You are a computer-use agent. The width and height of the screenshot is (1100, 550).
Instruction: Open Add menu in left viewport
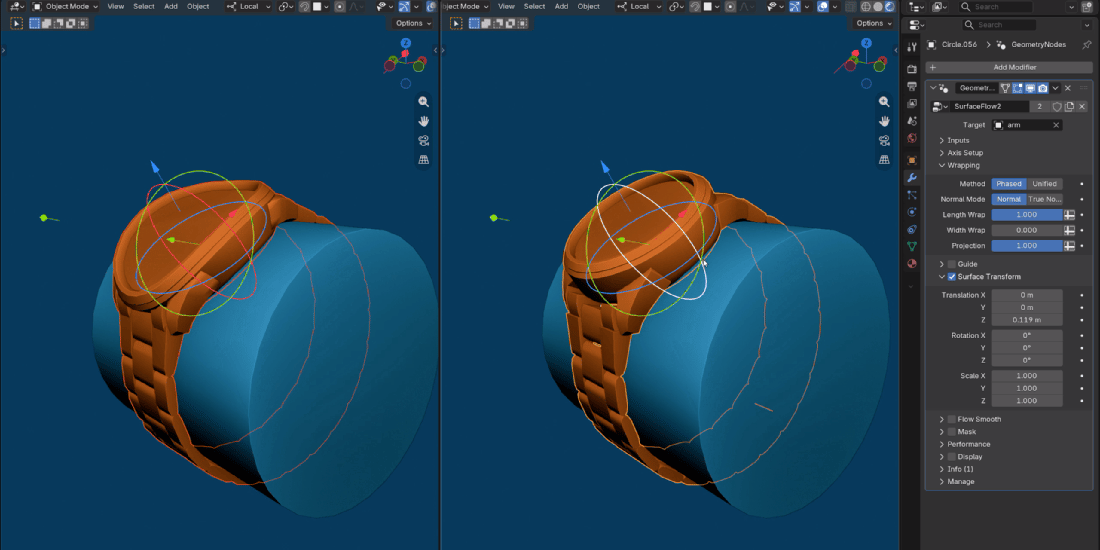pyautogui.click(x=170, y=6)
